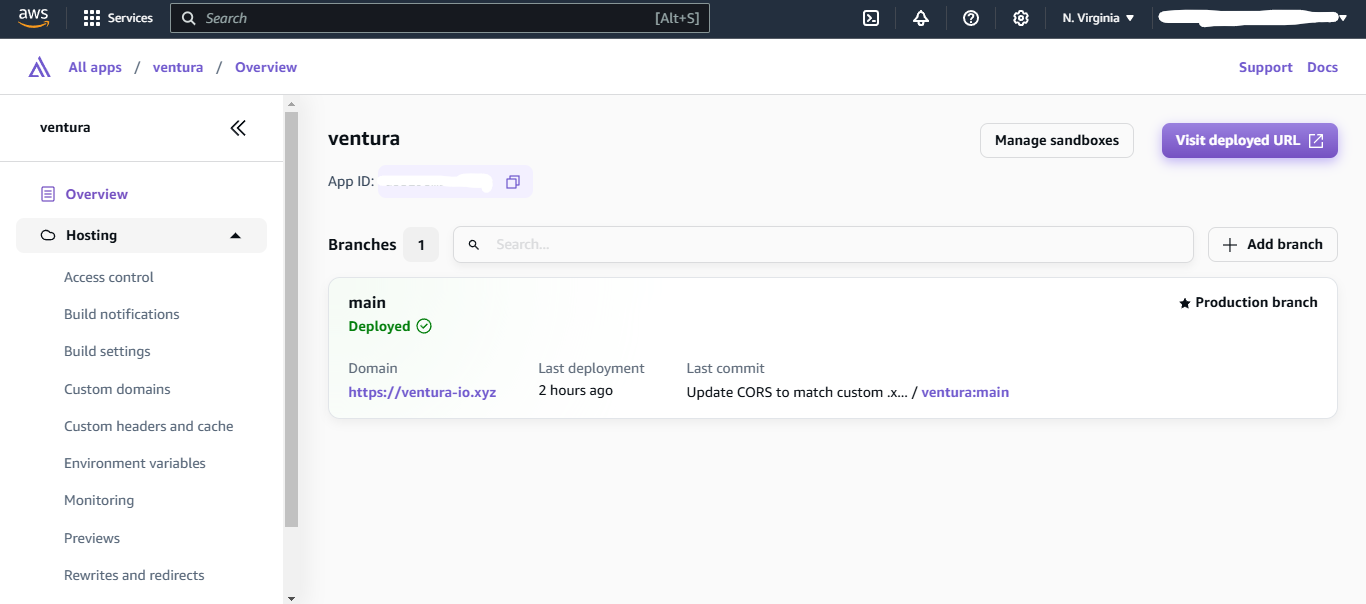Screen dimensions: 1366x604
Task: Click the green Deployed checkmark icon
Action: 424,326
